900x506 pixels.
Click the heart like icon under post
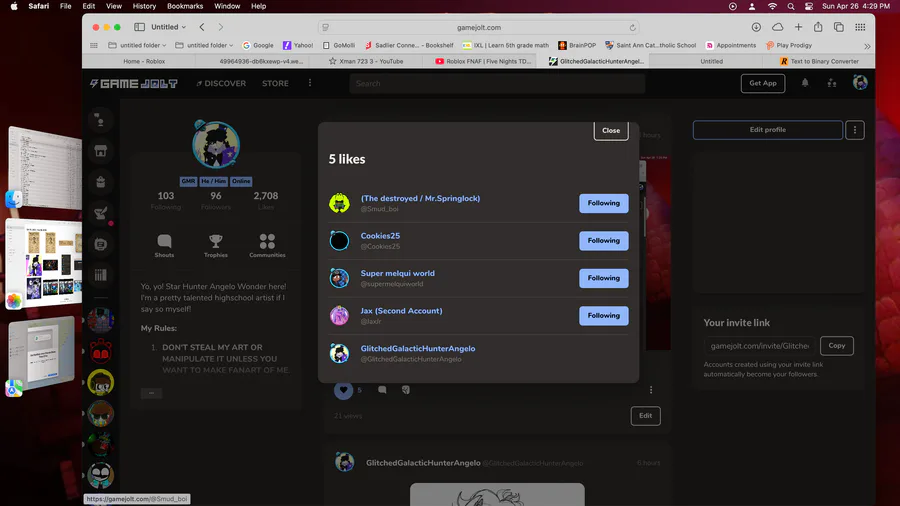[x=343, y=390]
